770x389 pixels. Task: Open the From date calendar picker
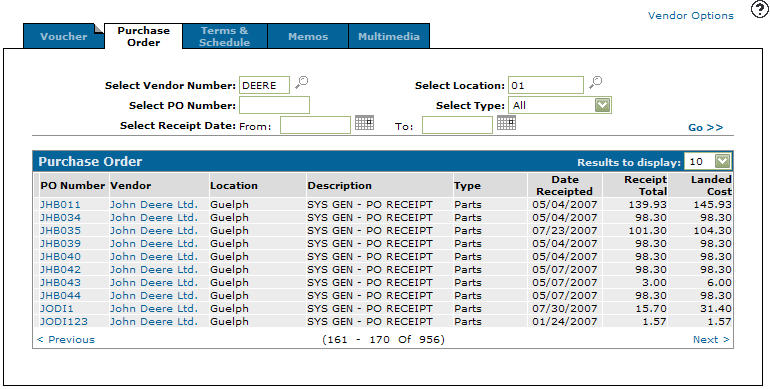click(364, 122)
